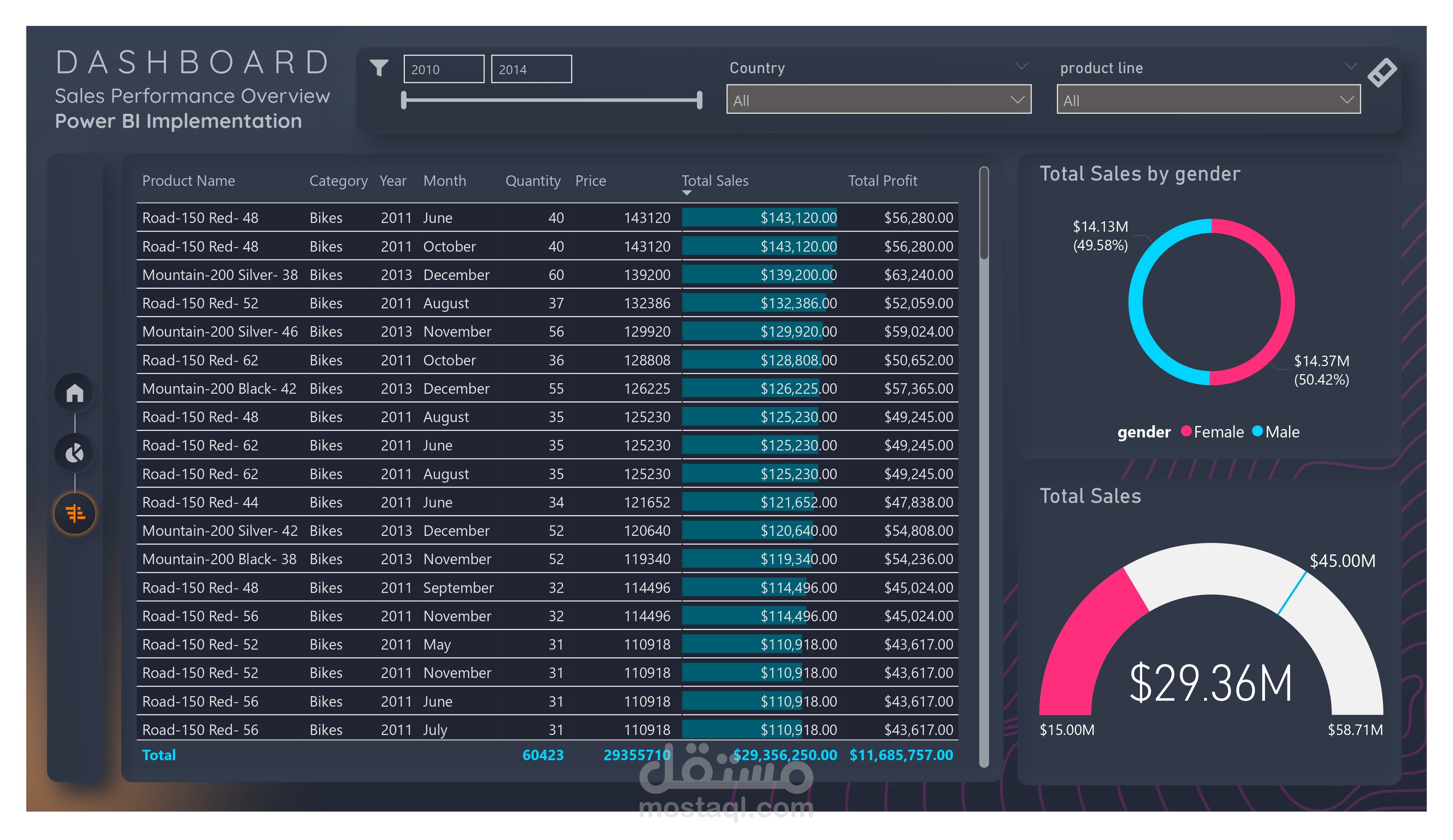This screenshot has width=1453, height=840.
Task: Click the 2014 end year field
Action: coord(531,69)
